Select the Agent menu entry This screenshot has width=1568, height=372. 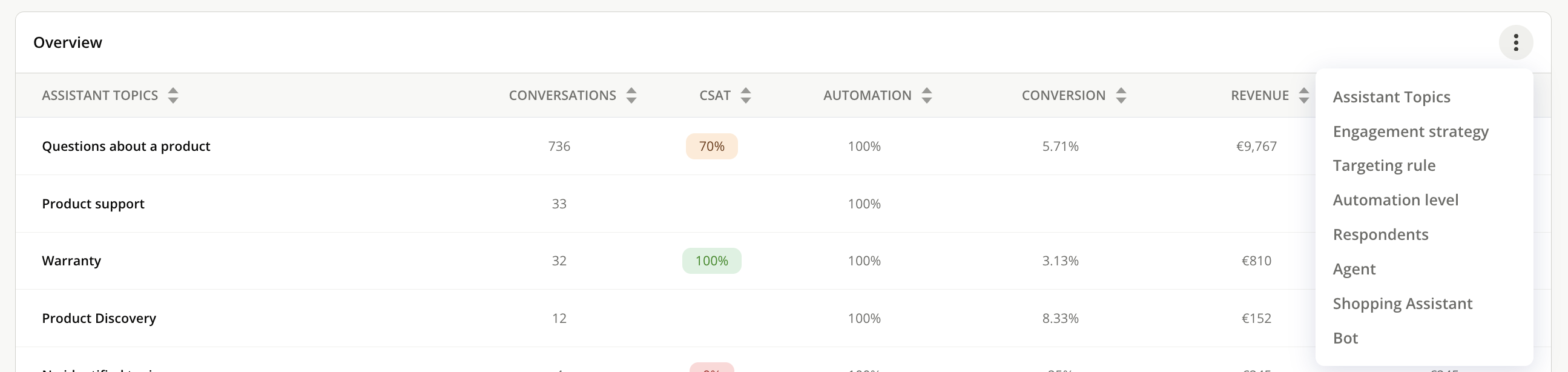click(x=1354, y=269)
